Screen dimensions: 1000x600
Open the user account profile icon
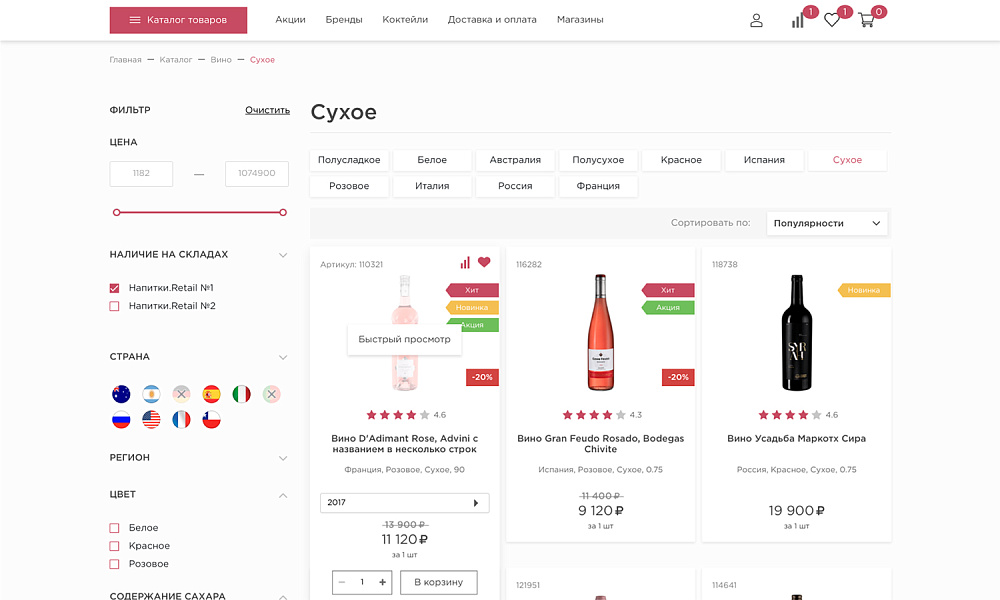pyautogui.click(x=756, y=20)
